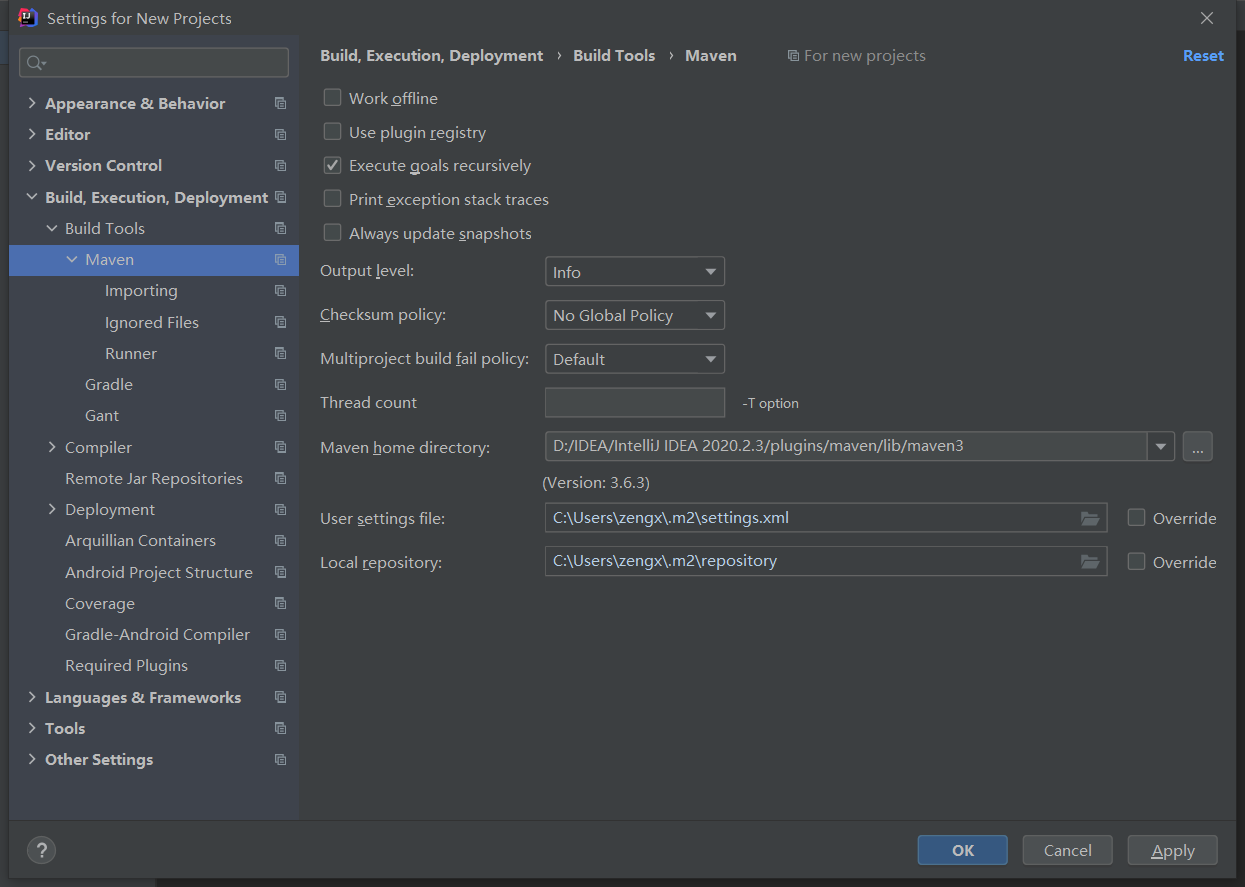Click the project-level icon beside Arquillian Containers
1245x887 pixels.
pyautogui.click(x=280, y=541)
